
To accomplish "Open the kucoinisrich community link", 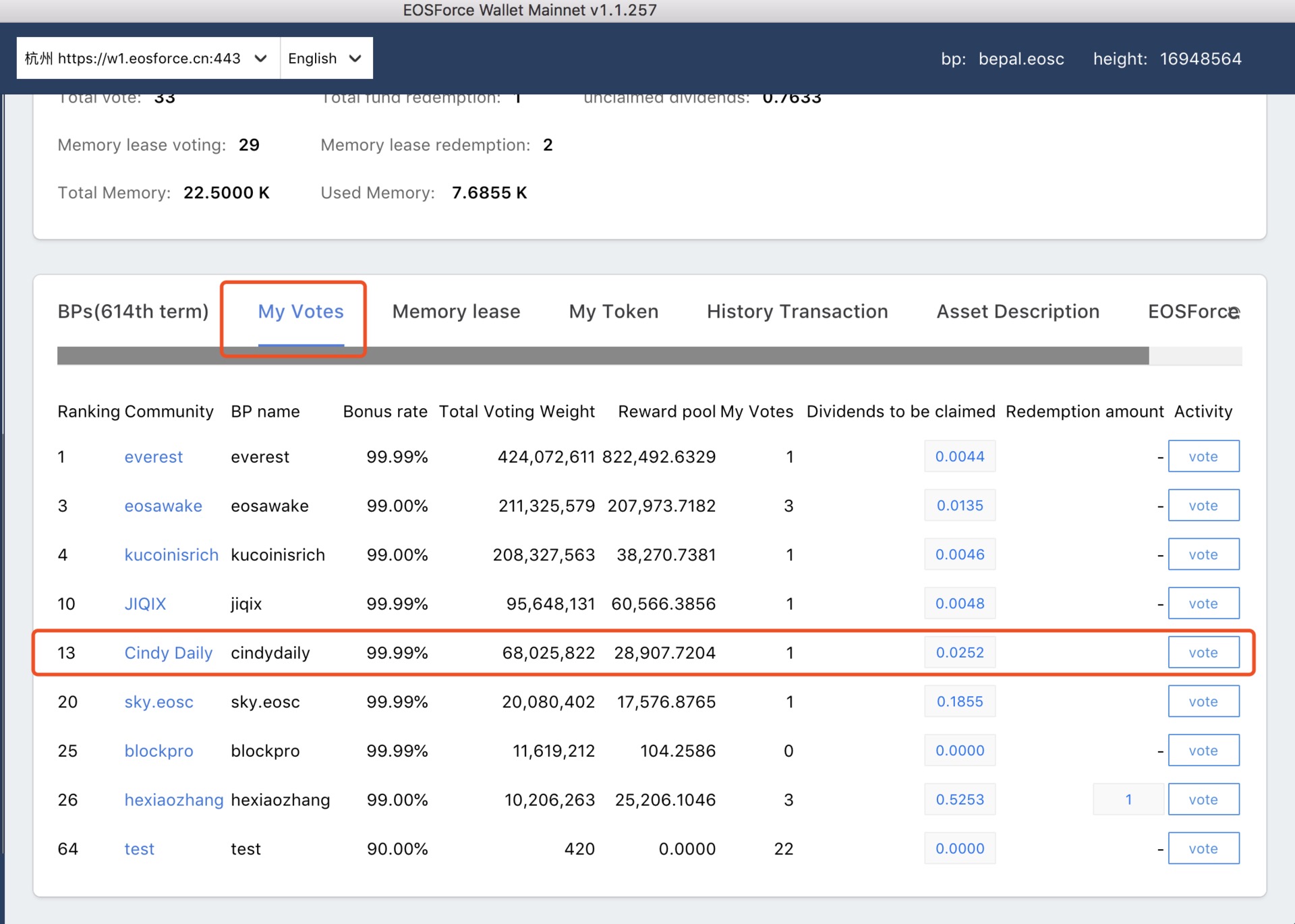I will pyautogui.click(x=171, y=555).
